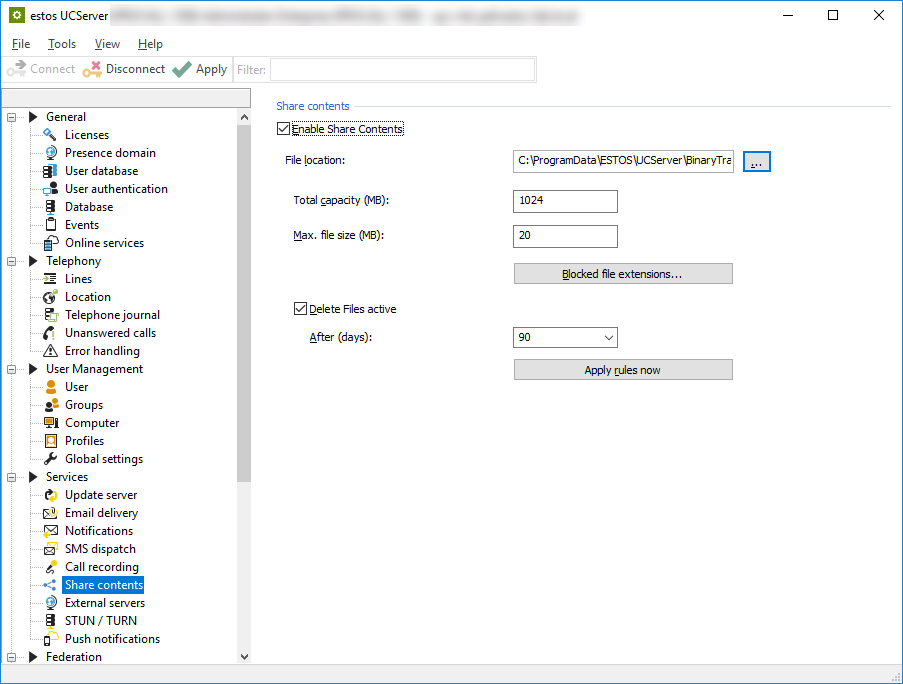Viewport: 903px width, 684px height.
Task: Disable the Enable Share Contents checkbox
Action: coord(284,129)
